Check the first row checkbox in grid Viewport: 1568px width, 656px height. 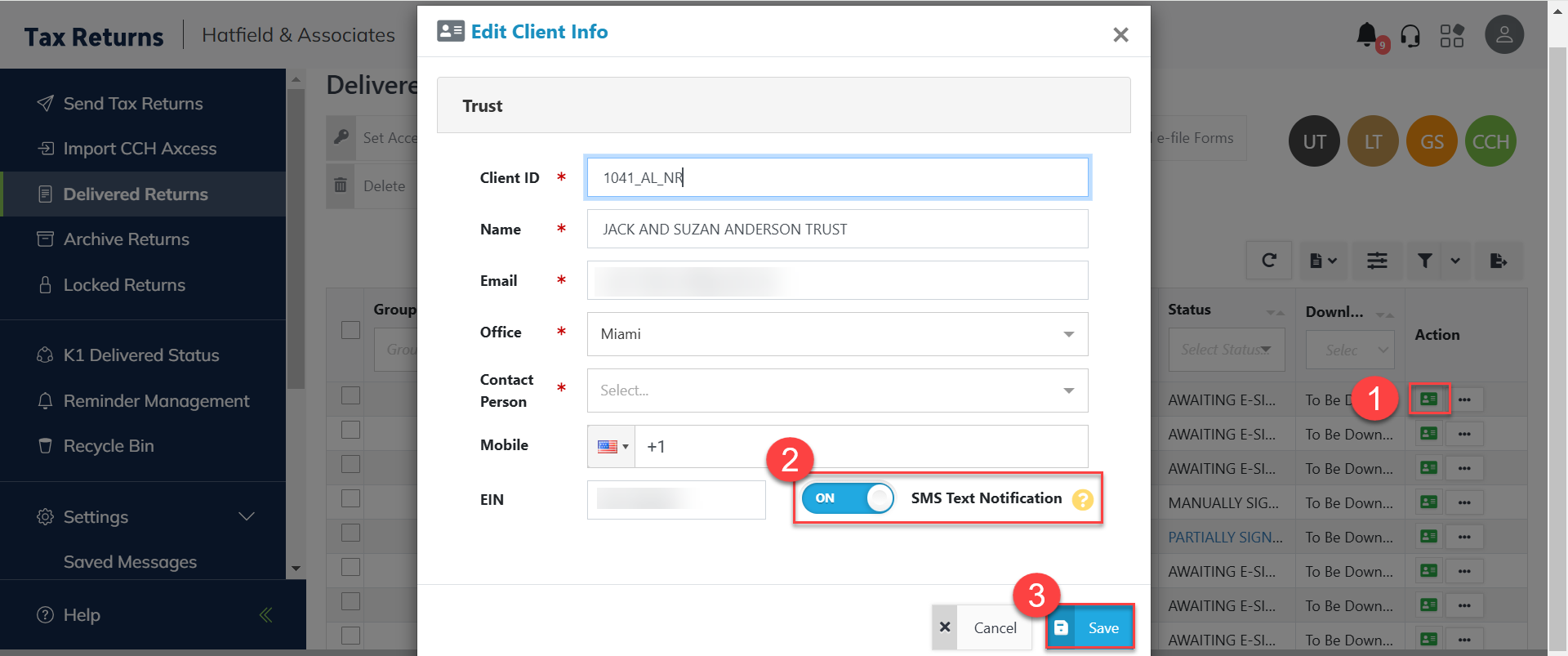351,395
